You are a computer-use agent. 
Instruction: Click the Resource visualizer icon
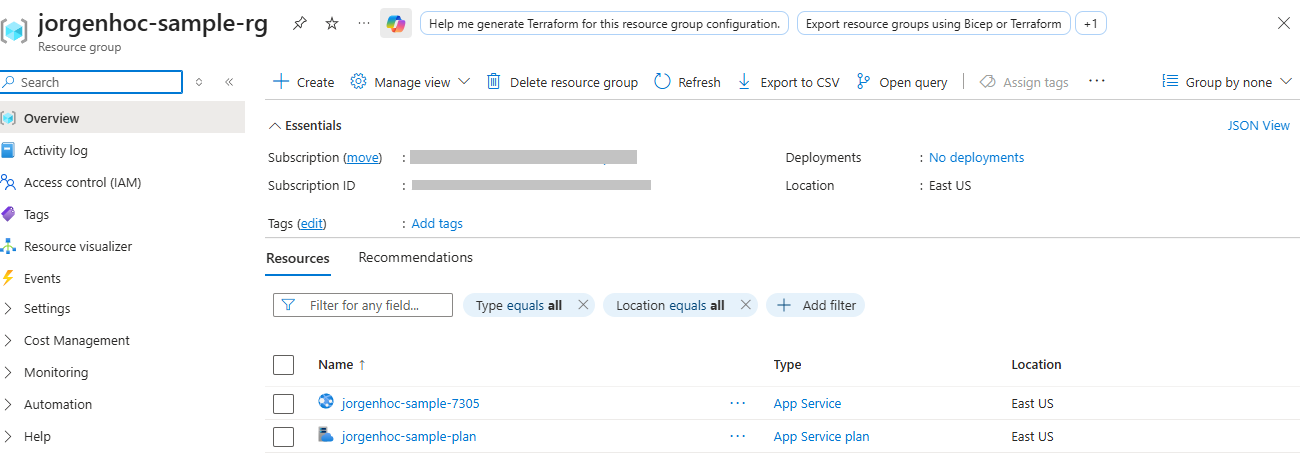pyautogui.click(x=9, y=246)
